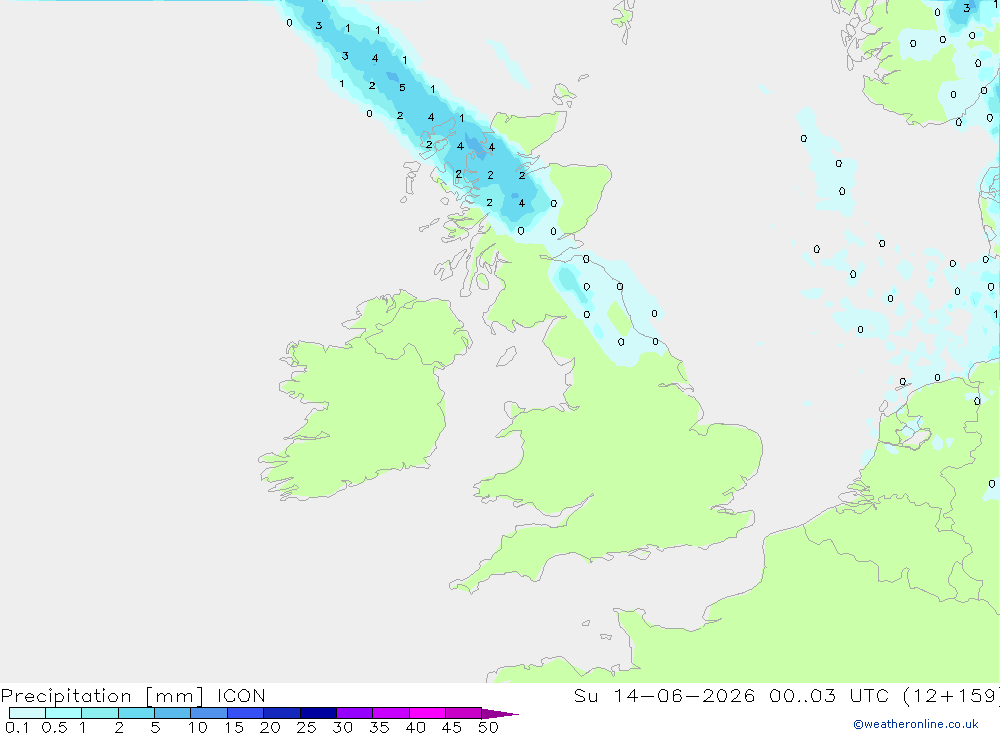Click the '40' legend scale label
The width and height of the screenshot is (1000, 733).
[416, 727]
